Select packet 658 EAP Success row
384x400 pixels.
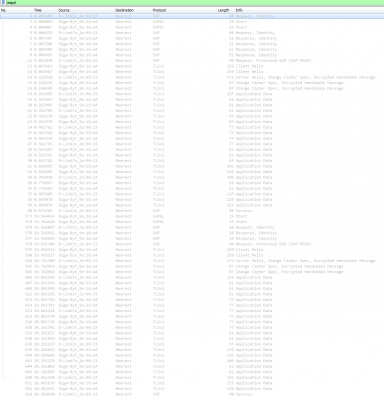click(x=192, y=394)
